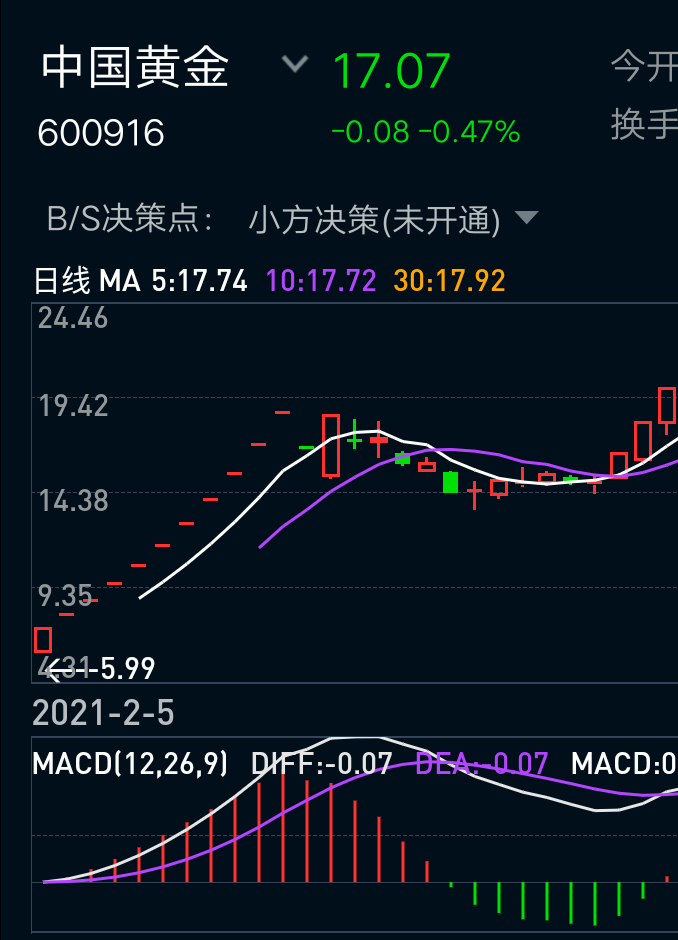The height and width of the screenshot is (940, 678).
Task: Select the tall hollow red candlestick near 19.42
Action: (x=331, y=446)
